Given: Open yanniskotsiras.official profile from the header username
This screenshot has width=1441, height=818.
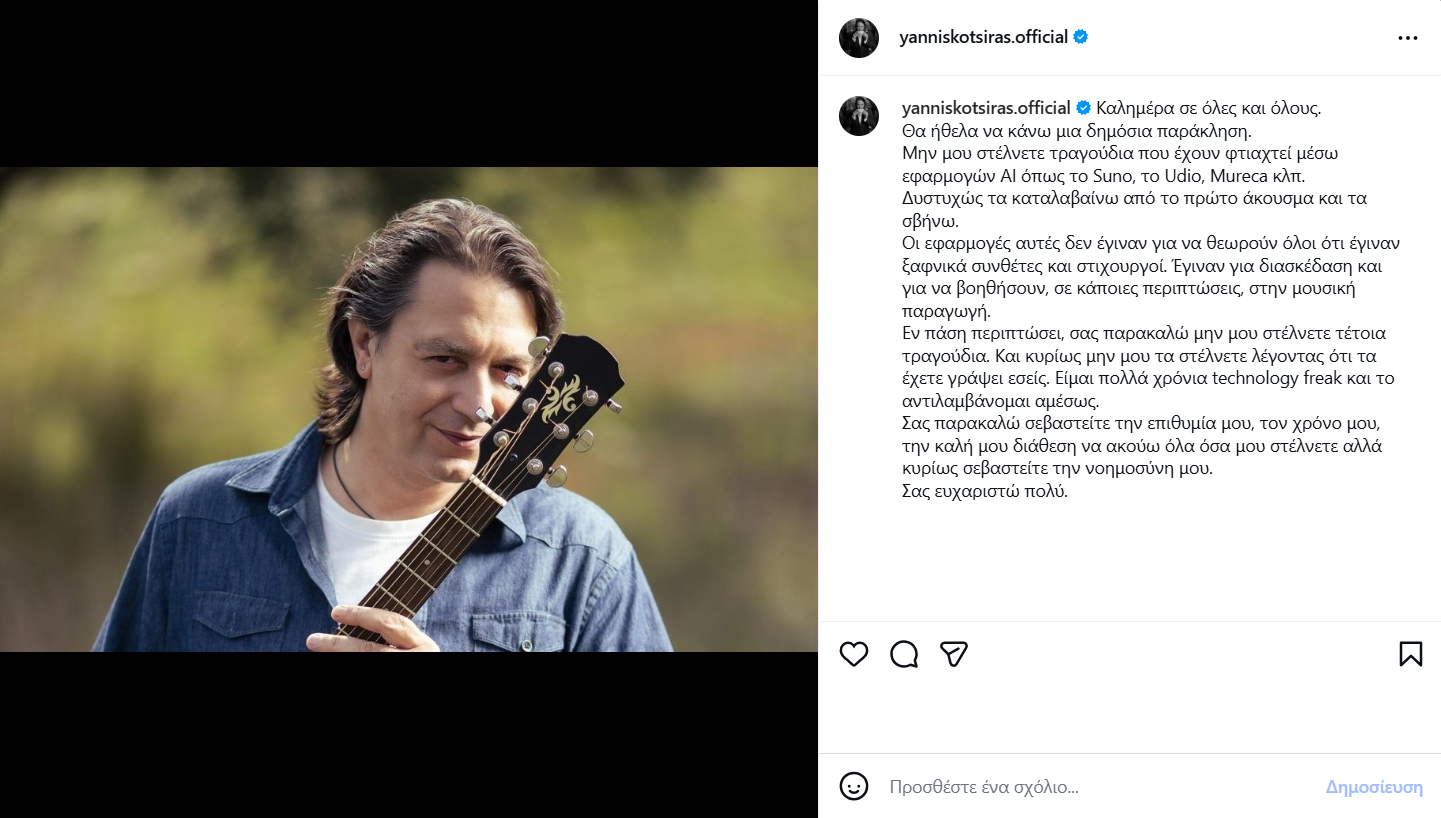Looking at the screenshot, I should coord(984,38).
